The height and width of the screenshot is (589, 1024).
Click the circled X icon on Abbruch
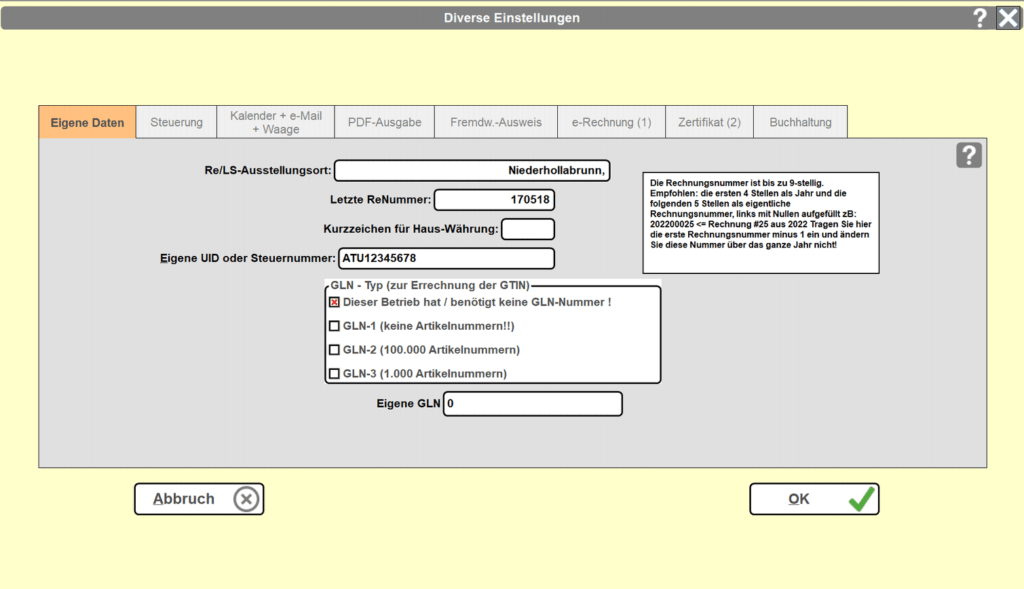click(x=246, y=500)
